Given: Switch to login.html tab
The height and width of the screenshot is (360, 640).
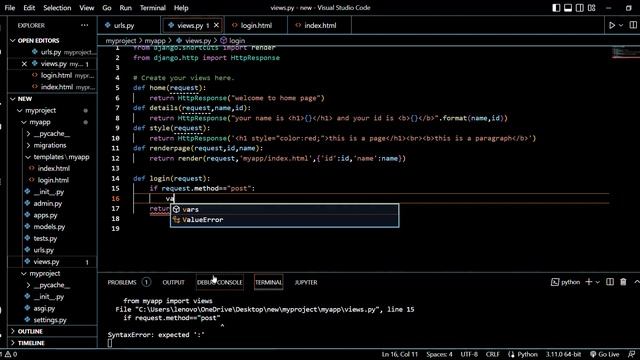Looking at the screenshot, I should coord(256,25).
